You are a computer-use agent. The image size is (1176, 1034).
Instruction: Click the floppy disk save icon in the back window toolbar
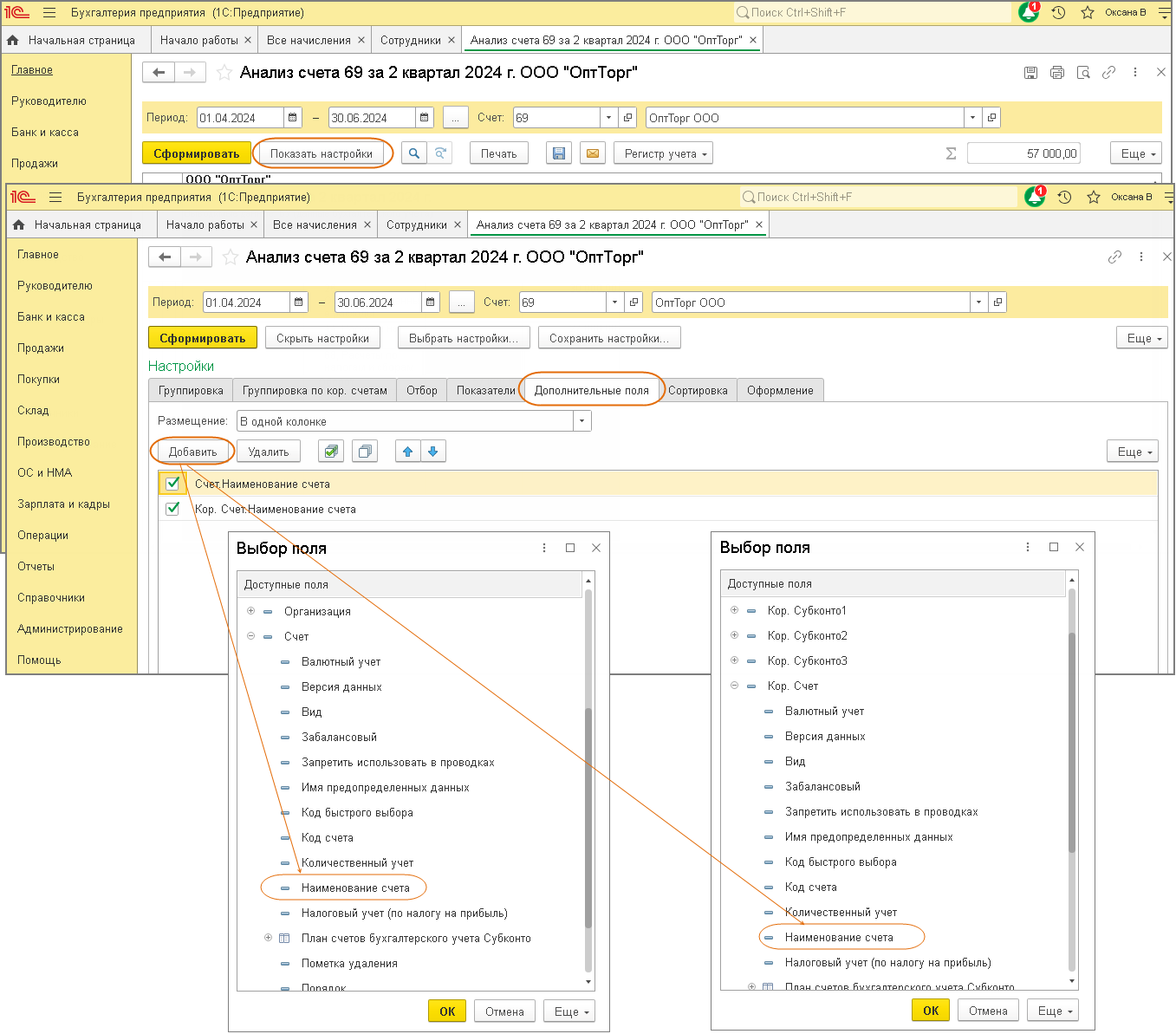pyautogui.click(x=559, y=153)
